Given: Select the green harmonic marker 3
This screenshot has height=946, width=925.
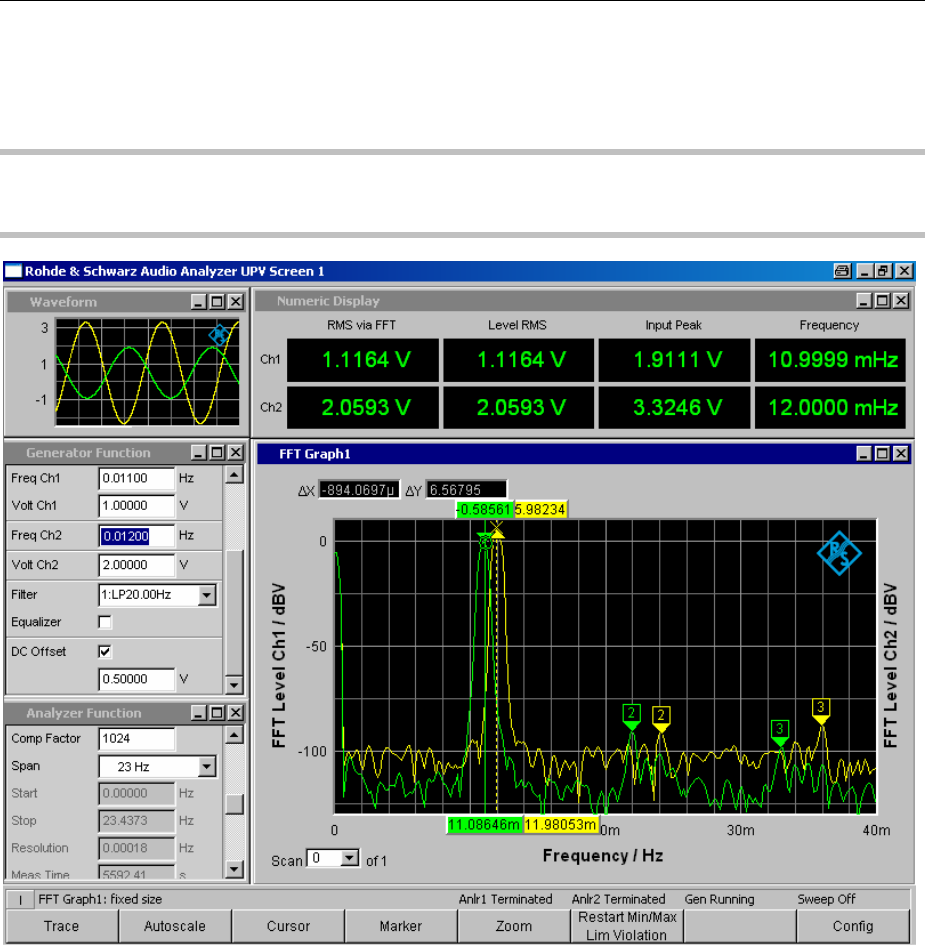Looking at the screenshot, I should click(x=780, y=729).
